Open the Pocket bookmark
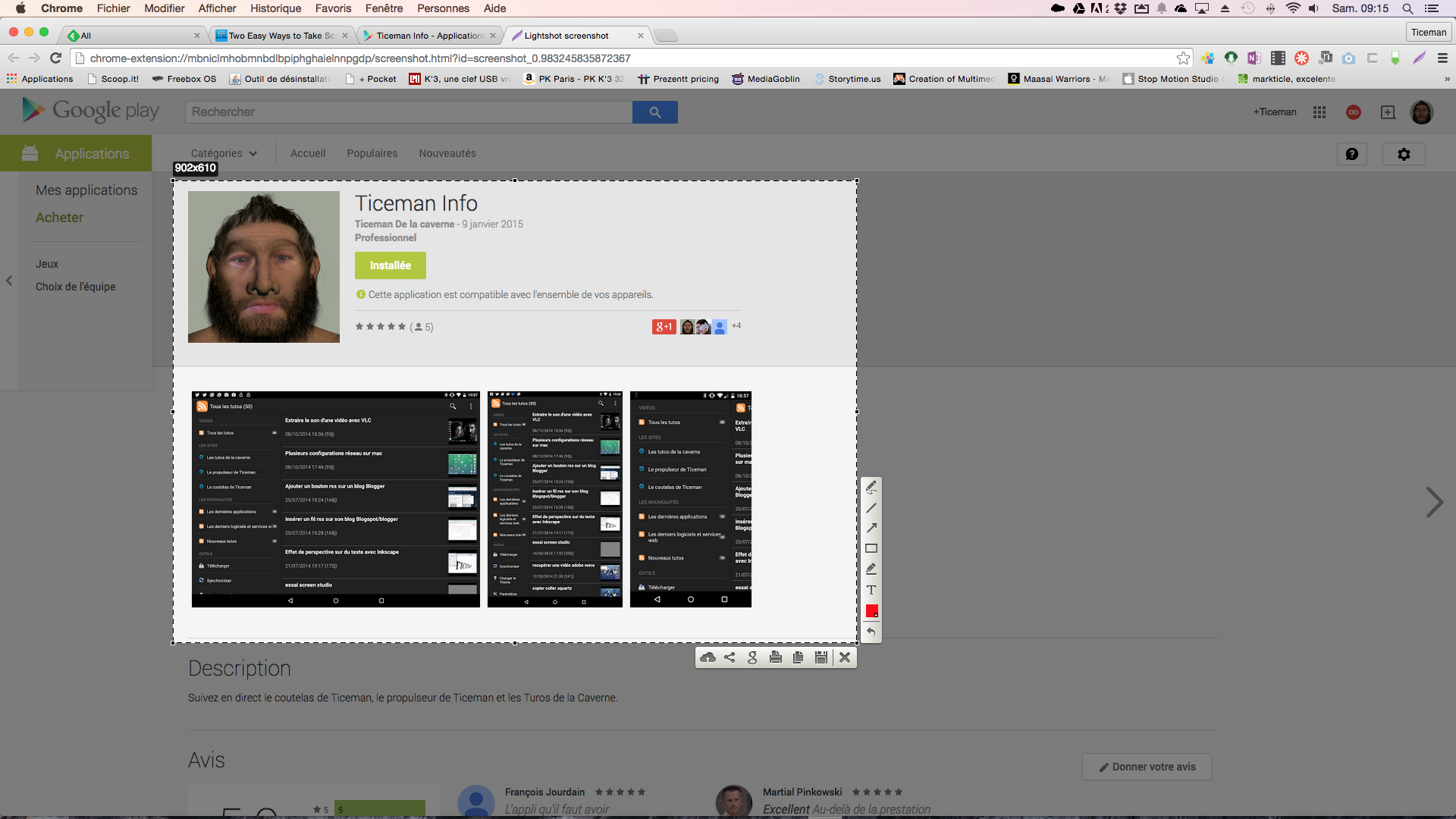 (372, 79)
